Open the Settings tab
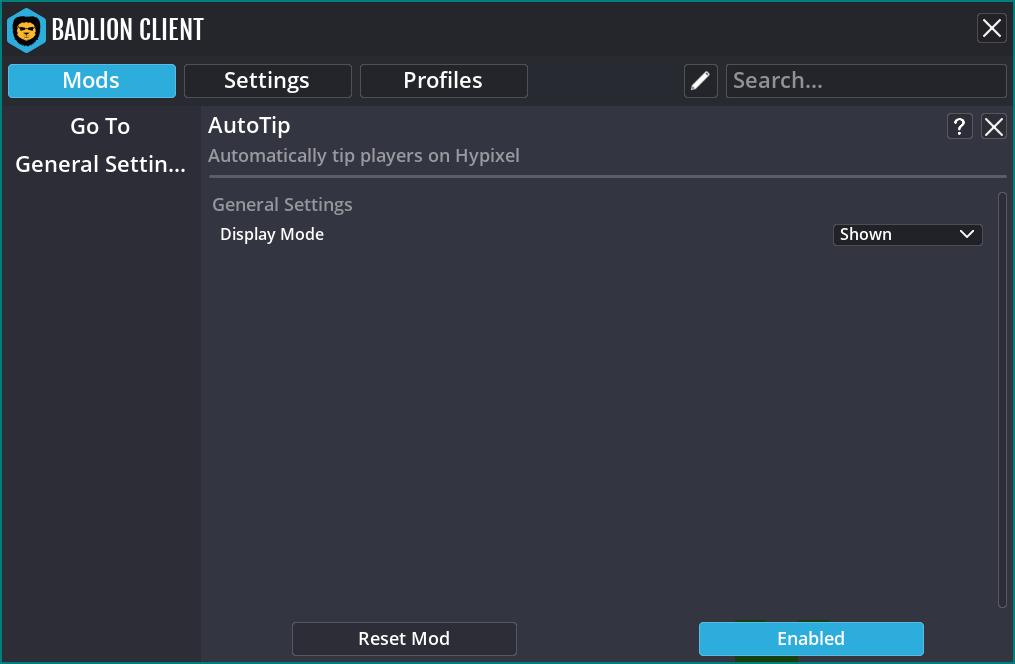The height and width of the screenshot is (664, 1015). [267, 81]
